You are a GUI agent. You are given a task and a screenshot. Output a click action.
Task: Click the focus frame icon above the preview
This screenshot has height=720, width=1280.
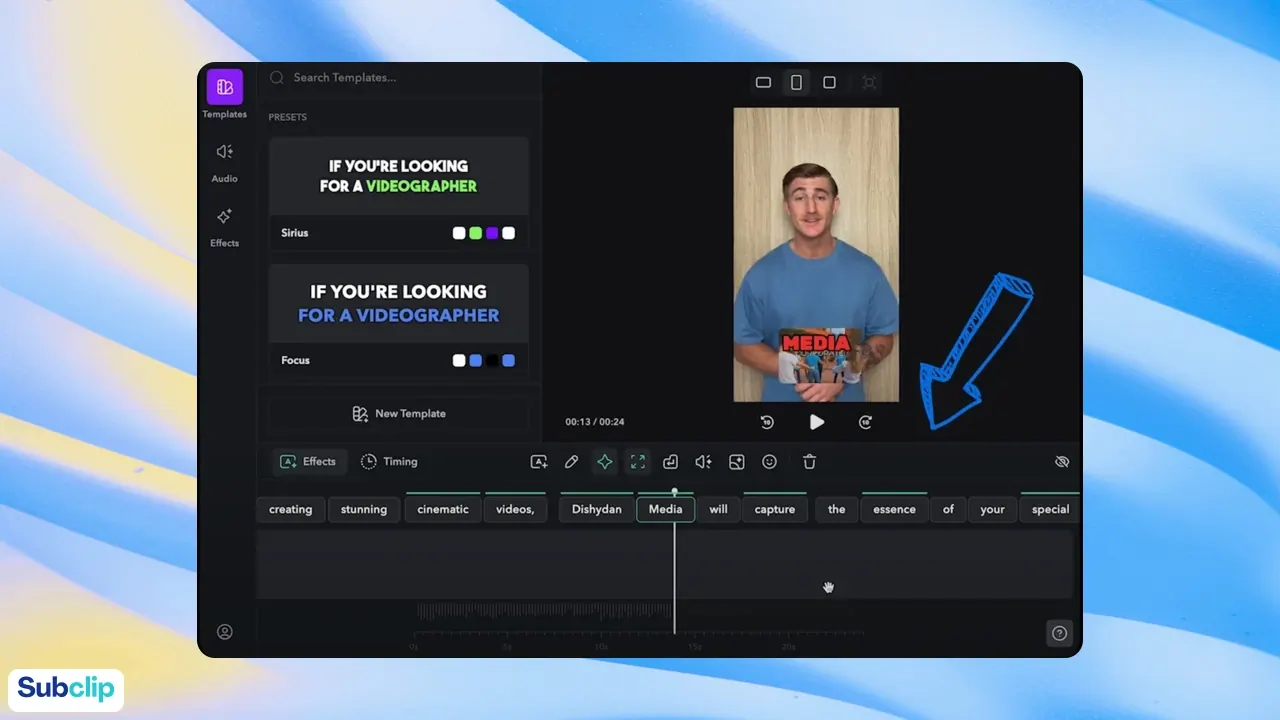pyautogui.click(x=869, y=82)
